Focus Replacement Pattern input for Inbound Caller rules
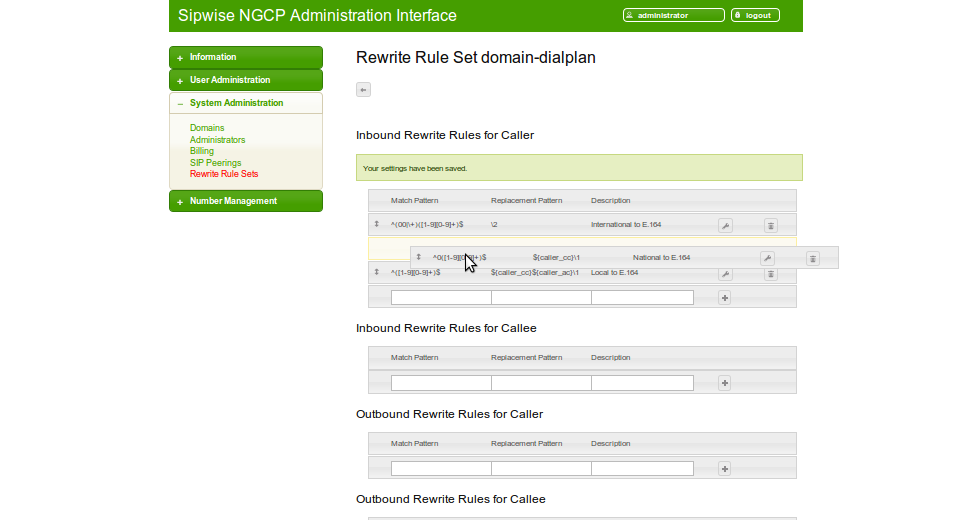 (x=541, y=298)
